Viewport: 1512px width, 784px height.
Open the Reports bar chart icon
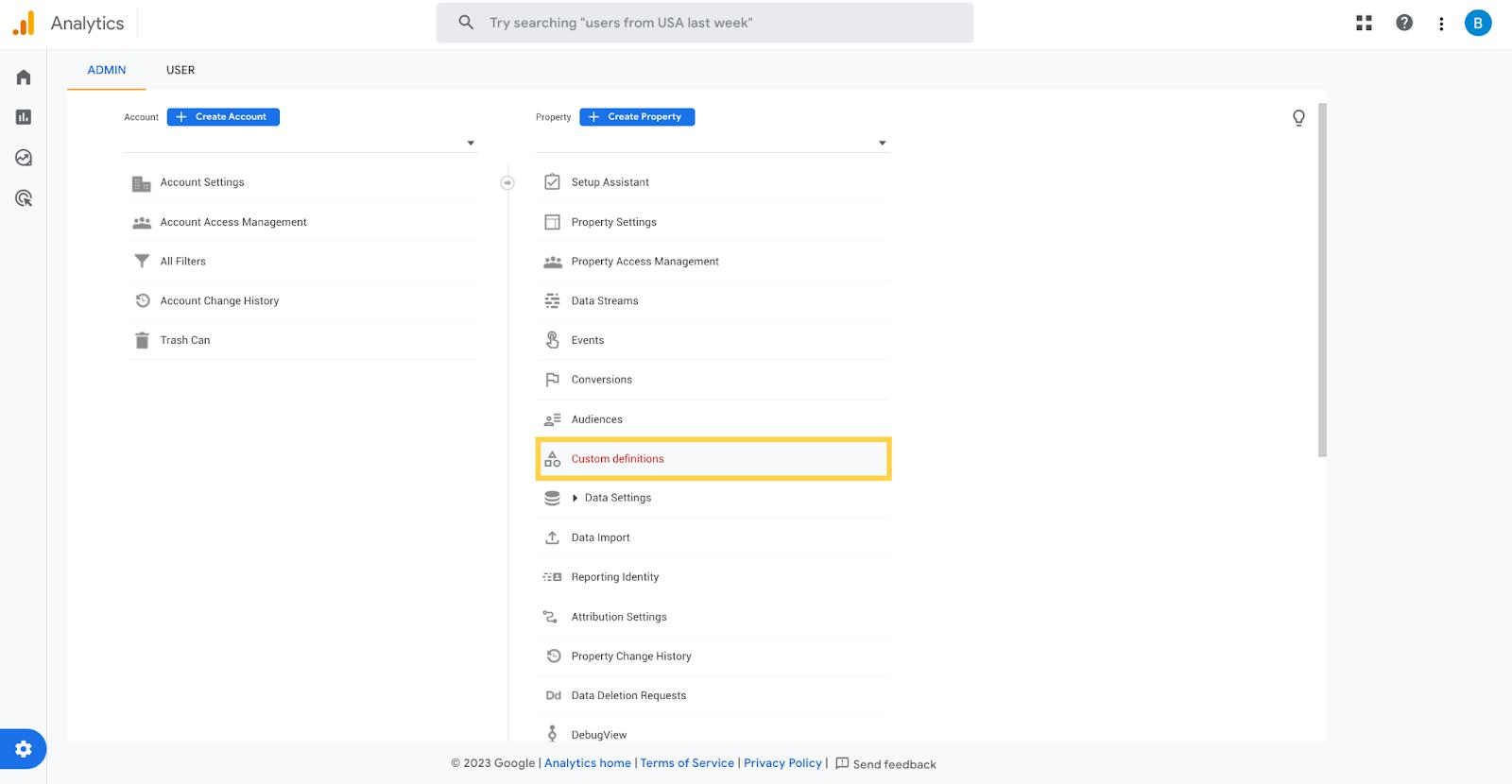pos(24,117)
